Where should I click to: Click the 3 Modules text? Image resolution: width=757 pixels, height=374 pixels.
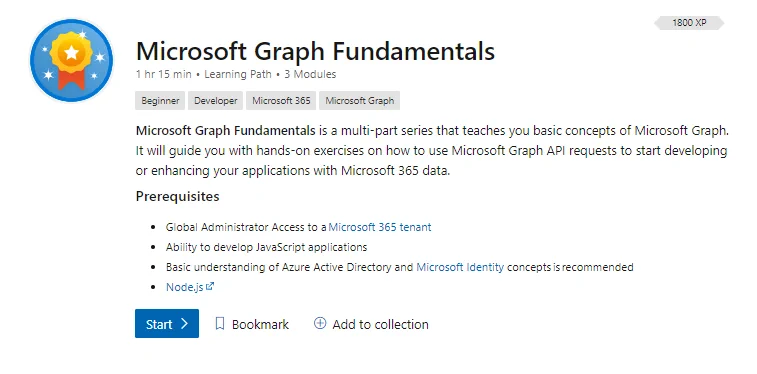point(310,74)
